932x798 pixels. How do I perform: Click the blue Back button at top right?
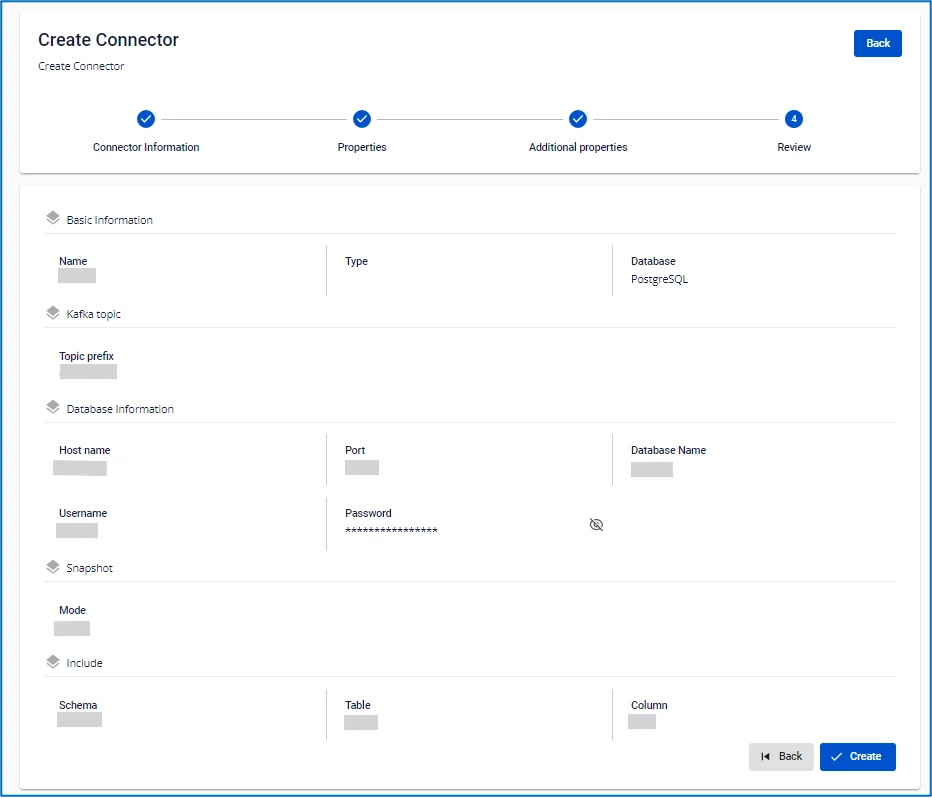tap(877, 43)
